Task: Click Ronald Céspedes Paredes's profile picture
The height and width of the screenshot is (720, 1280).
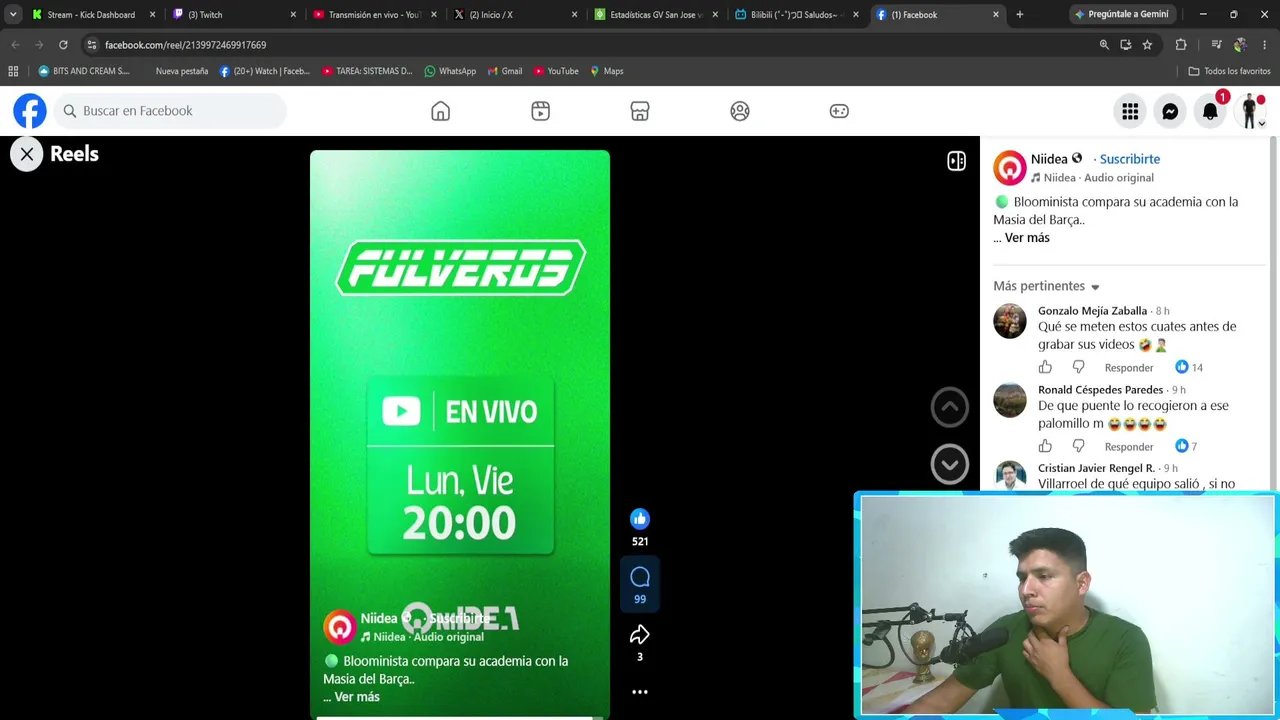Action: tap(1010, 400)
